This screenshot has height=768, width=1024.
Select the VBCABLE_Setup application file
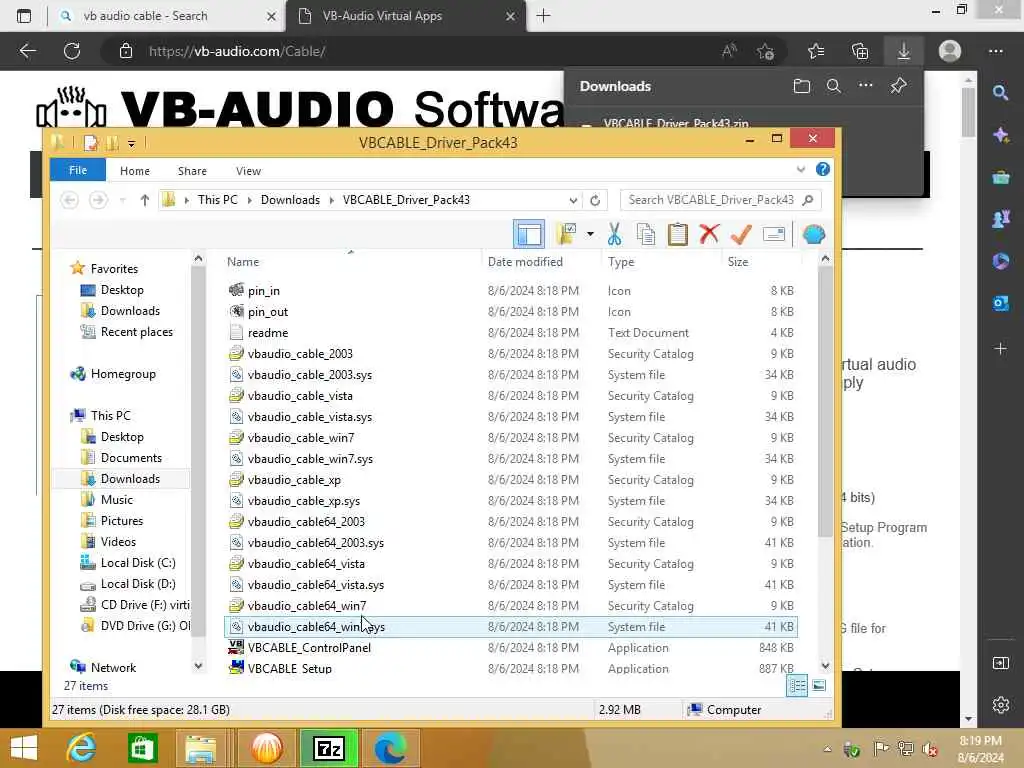509,668
